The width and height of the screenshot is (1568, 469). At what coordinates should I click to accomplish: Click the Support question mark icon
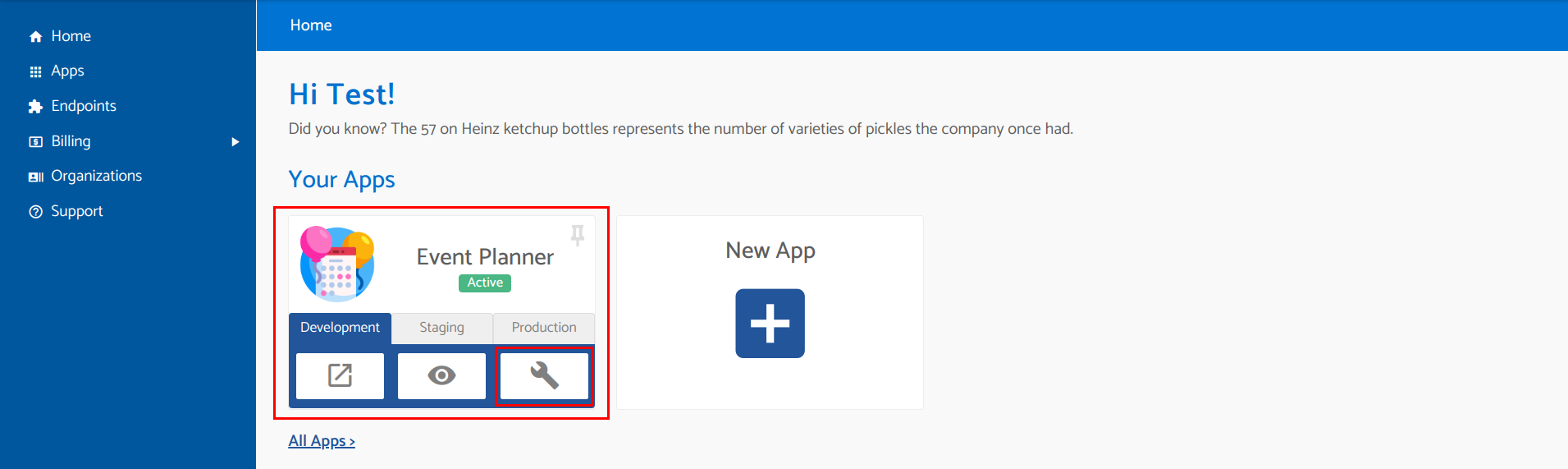click(35, 212)
